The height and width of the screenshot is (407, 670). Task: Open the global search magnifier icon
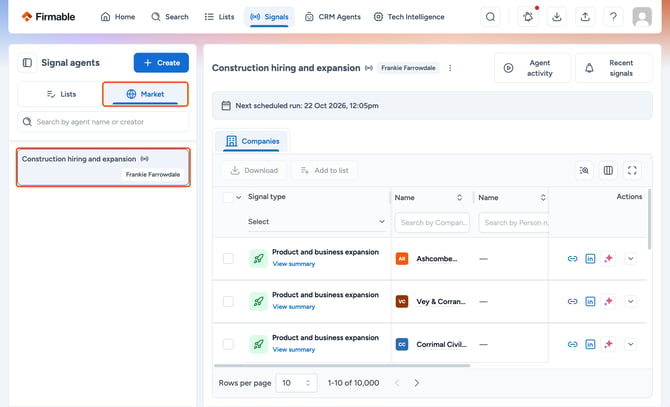pyautogui.click(x=491, y=17)
